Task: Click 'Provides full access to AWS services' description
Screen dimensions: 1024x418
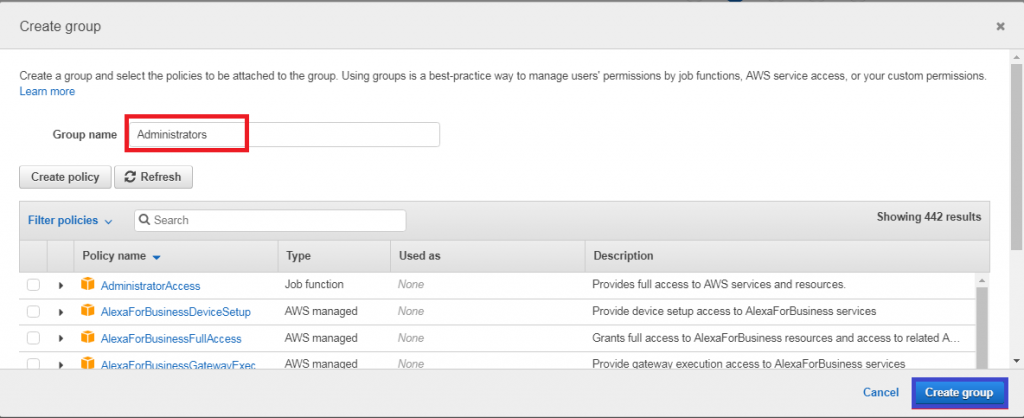Action: pos(719,285)
